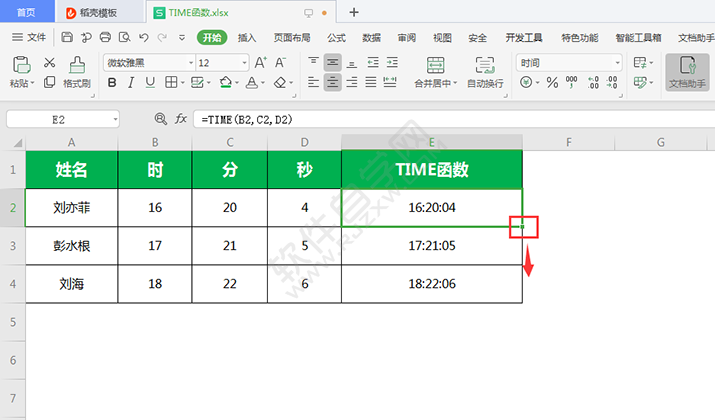The image size is (715, 420).
Task: Toggle auto wrap text (自动换行)
Action: [x=485, y=72]
